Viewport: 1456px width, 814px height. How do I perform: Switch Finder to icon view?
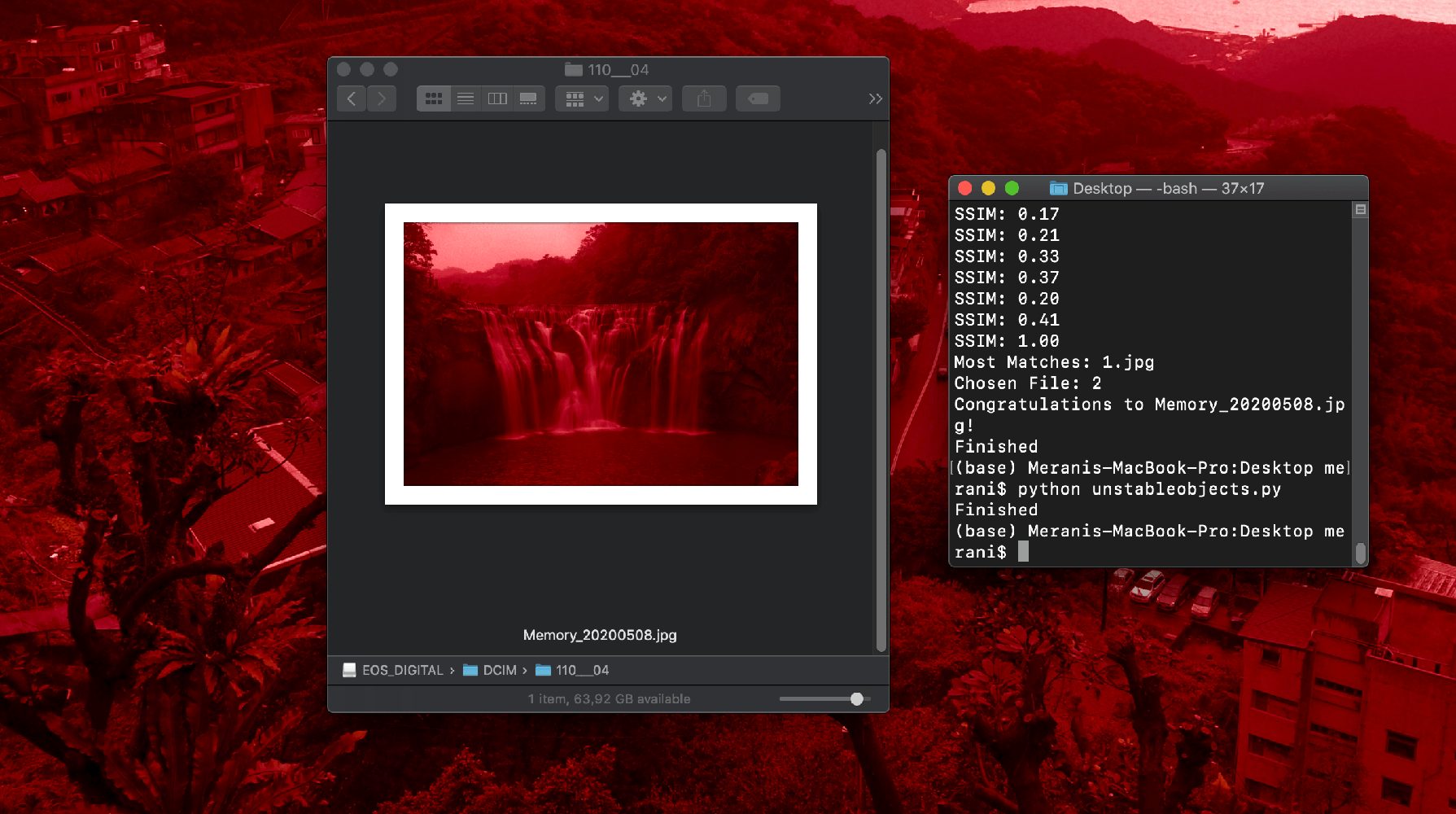[434, 98]
